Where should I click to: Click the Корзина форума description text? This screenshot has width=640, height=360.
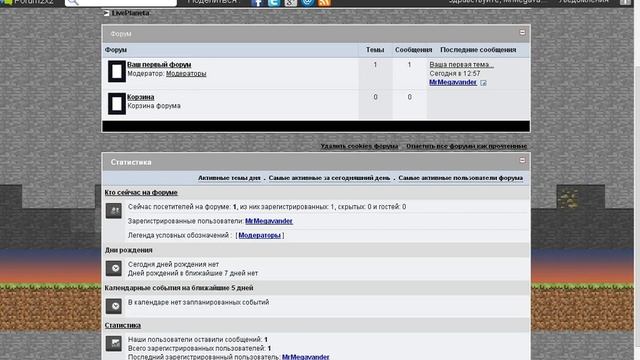coord(153,106)
